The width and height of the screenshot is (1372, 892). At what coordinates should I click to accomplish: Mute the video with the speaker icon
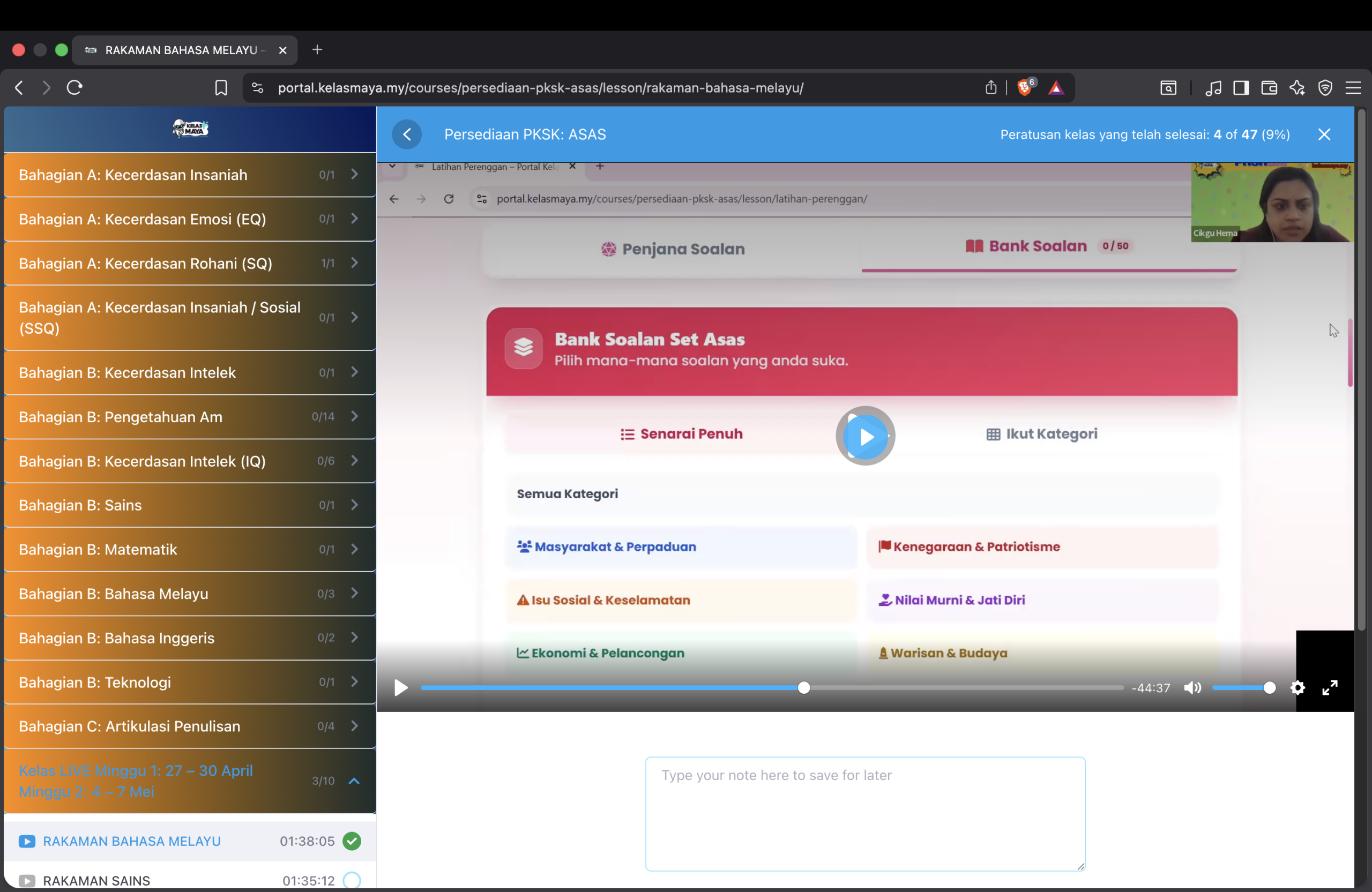[1192, 687]
